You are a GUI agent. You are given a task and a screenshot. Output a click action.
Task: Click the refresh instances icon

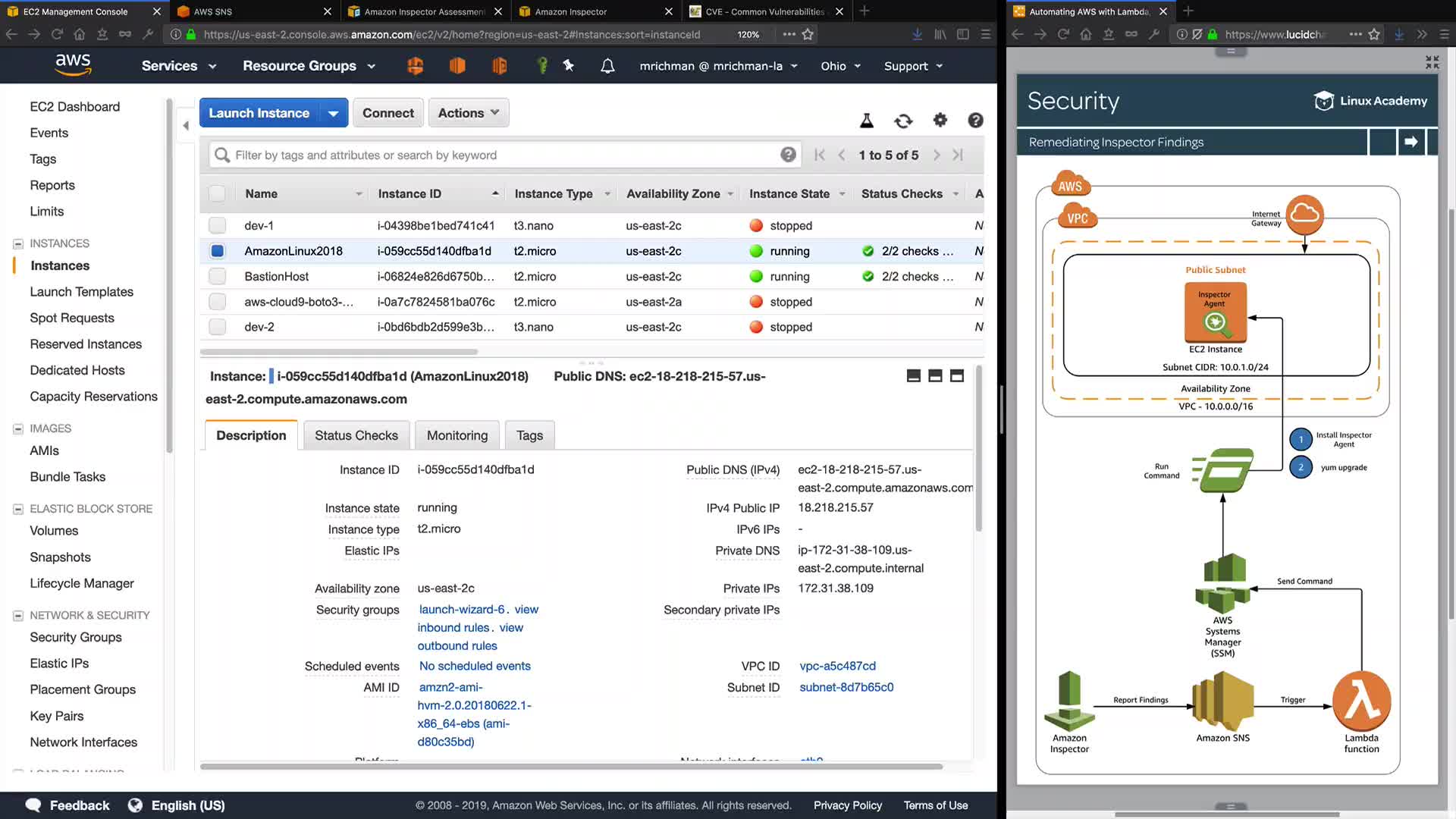pos(903,121)
